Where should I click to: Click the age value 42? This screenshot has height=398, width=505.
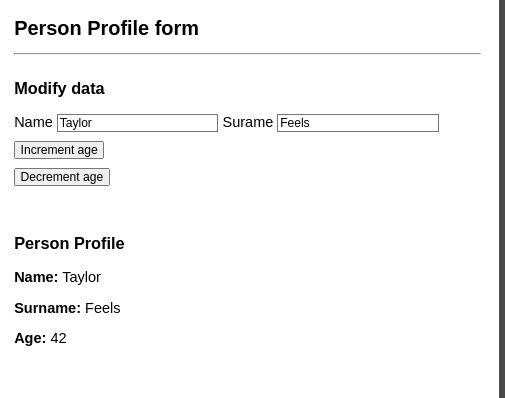click(58, 339)
